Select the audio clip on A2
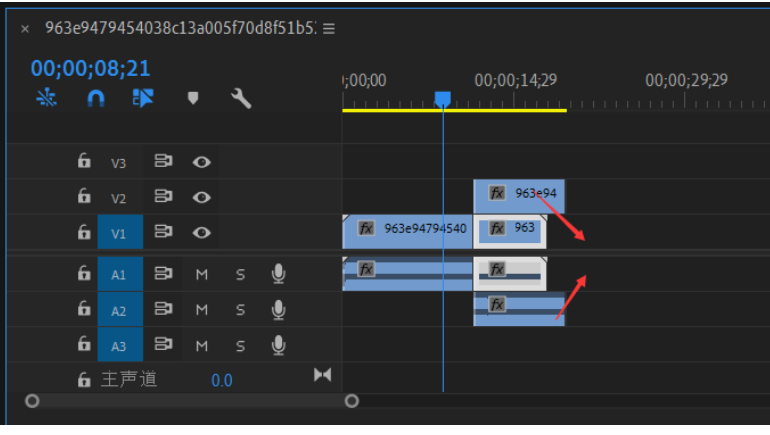770x435 pixels. point(519,309)
